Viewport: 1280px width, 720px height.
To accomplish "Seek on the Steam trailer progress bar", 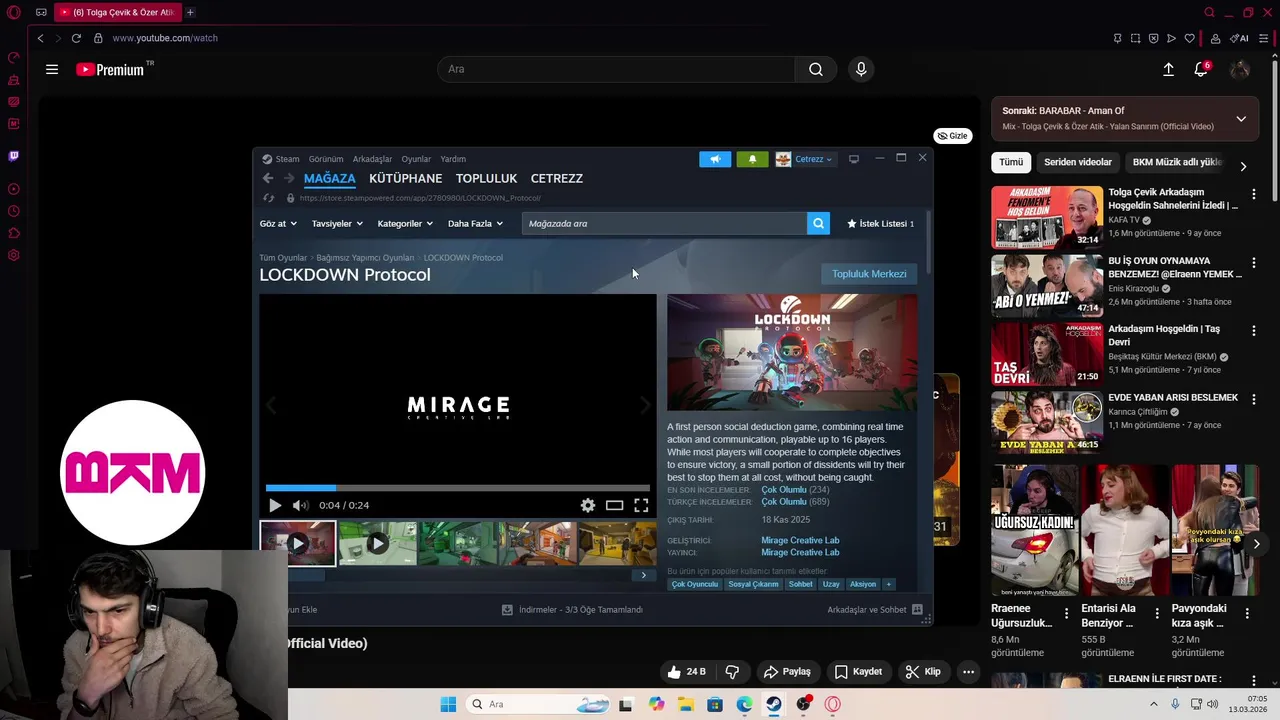I will 457,488.
